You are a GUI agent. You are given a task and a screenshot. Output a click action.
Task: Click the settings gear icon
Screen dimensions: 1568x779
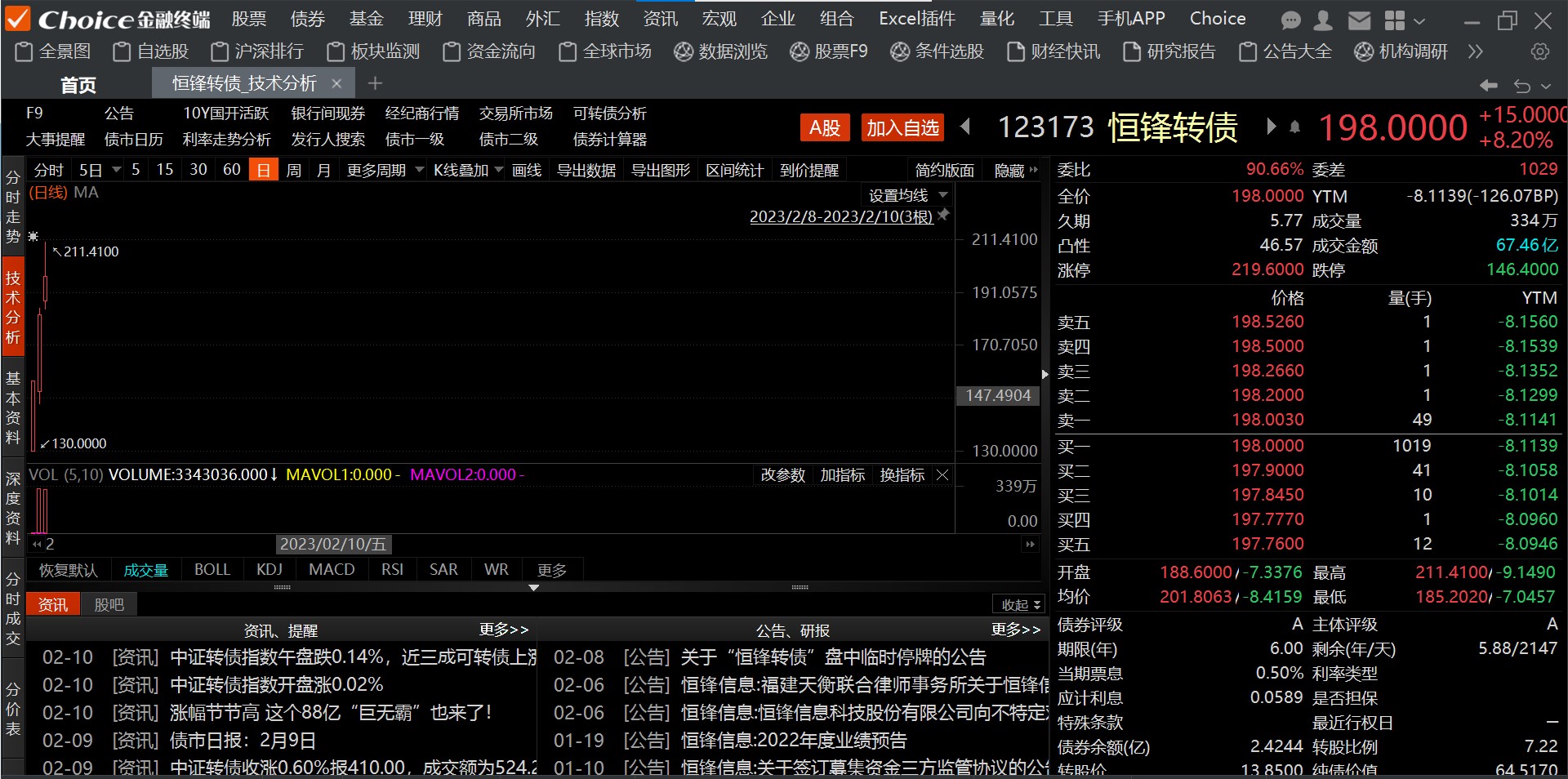coord(1539,52)
